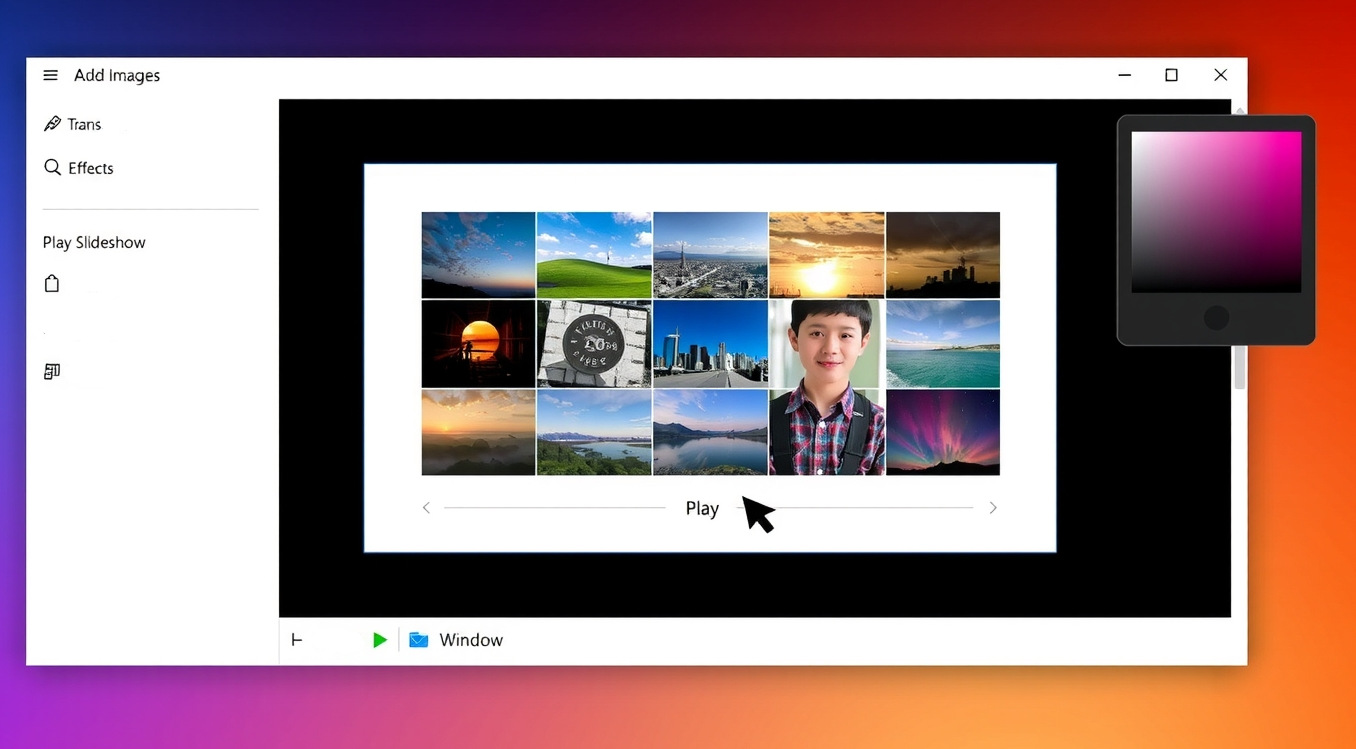
Task: Click the Window label in bottom bar
Action: pos(471,640)
